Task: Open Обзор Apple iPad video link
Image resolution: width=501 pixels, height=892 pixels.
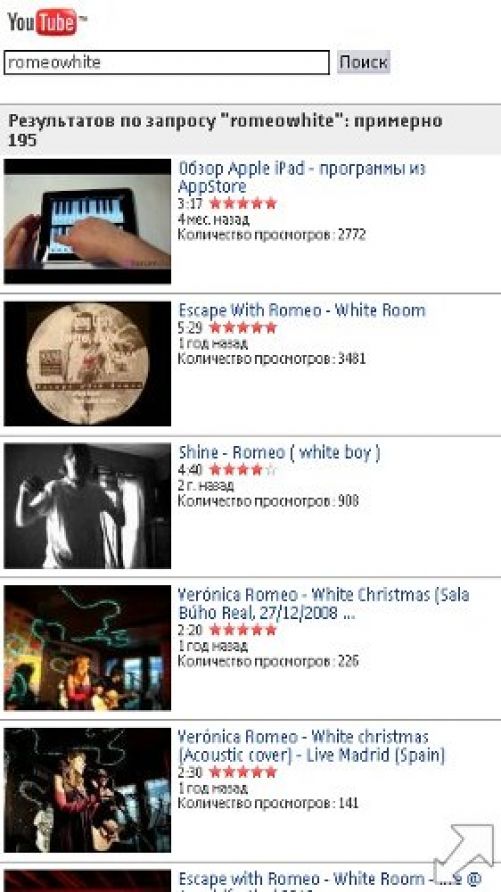Action: pyautogui.click(x=301, y=177)
